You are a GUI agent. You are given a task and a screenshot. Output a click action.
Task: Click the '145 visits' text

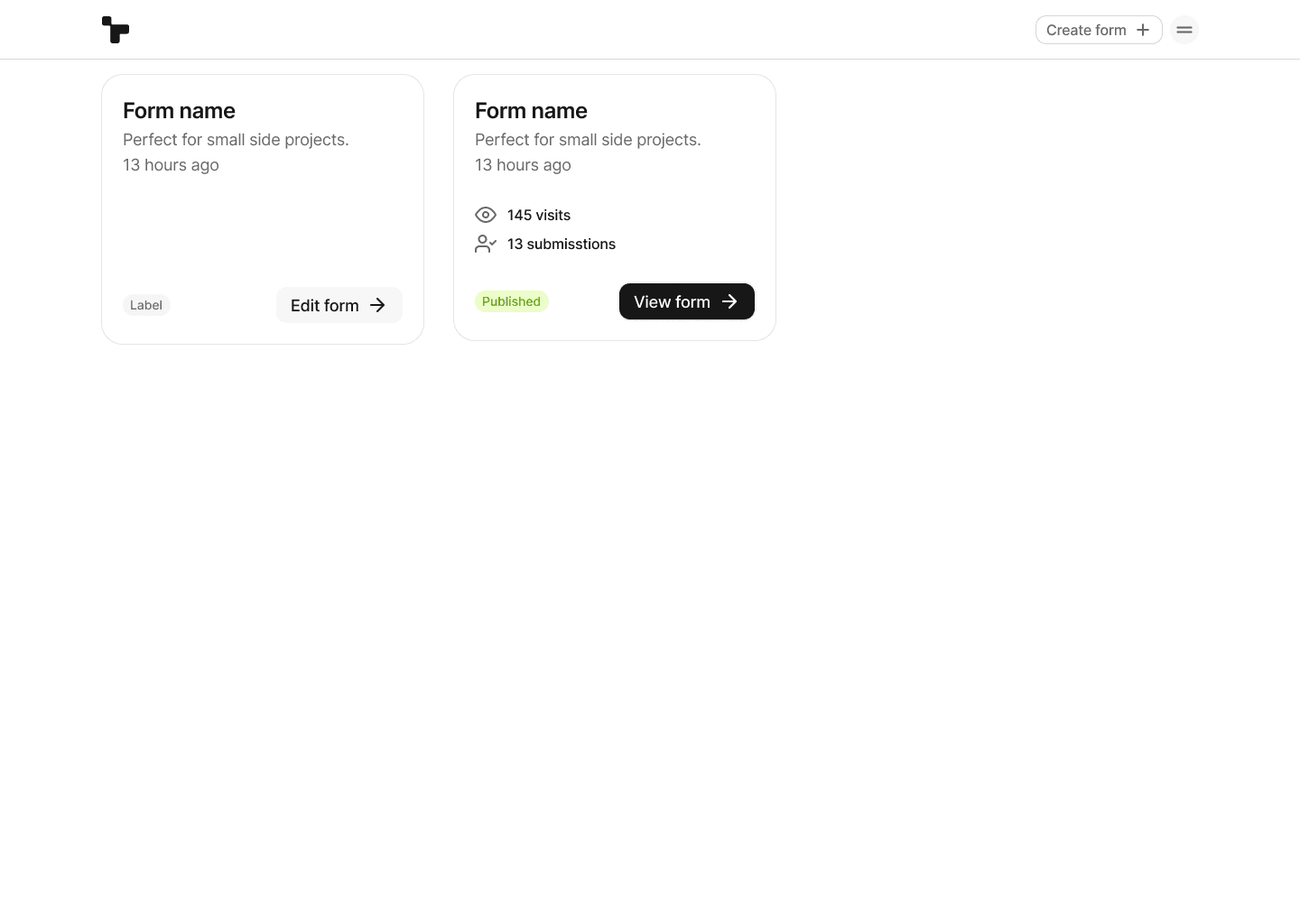(539, 215)
